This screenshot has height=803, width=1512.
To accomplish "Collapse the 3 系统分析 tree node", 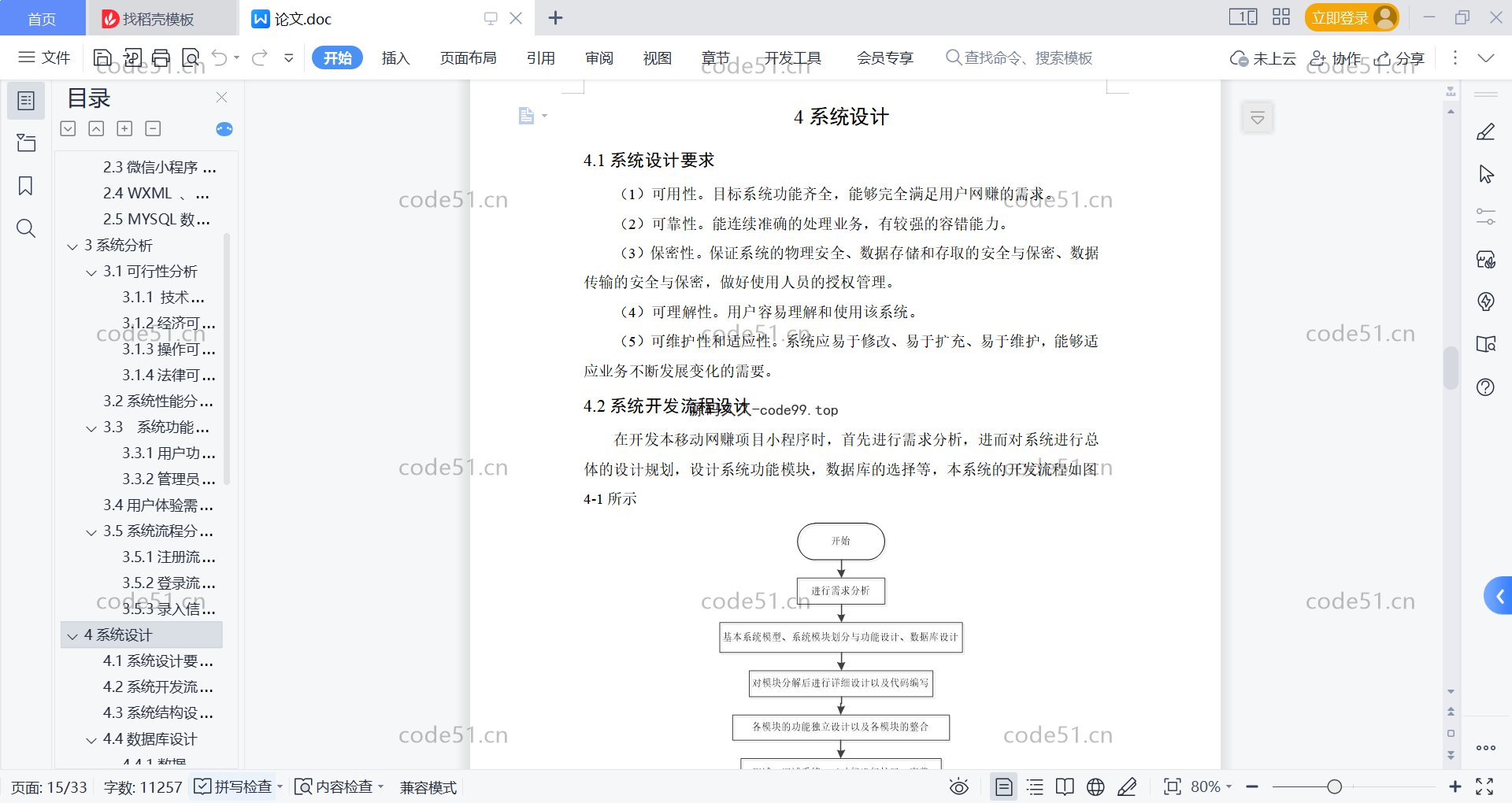I will pyautogui.click(x=72, y=246).
